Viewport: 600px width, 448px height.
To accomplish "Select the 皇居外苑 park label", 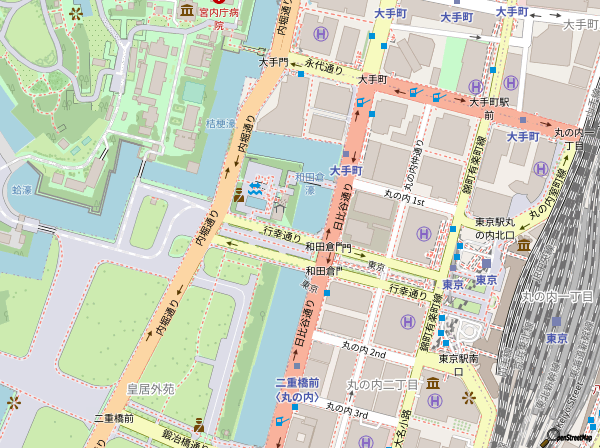I will 150,388.
